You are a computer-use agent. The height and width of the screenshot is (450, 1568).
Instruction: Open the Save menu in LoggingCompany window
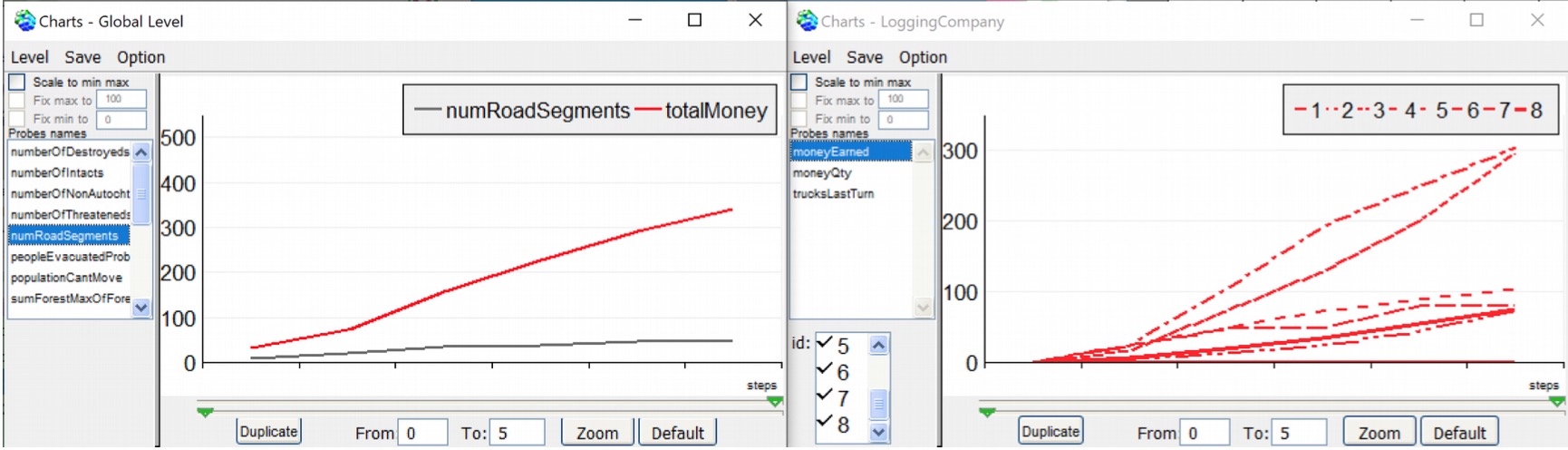[864, 57]
